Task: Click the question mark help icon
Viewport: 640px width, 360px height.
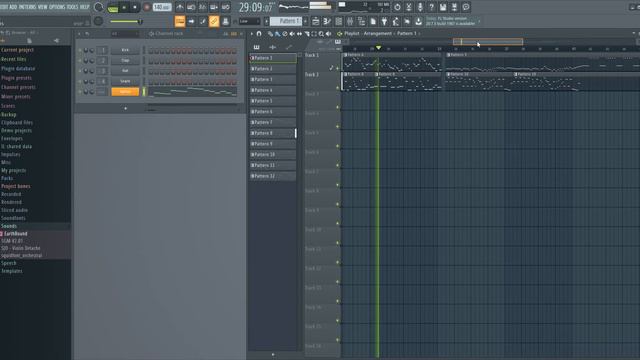Action: [431, 7]
